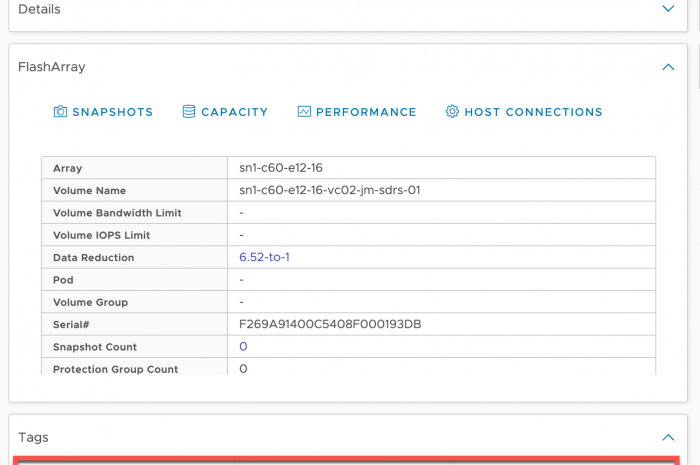The height and width of the screenshot is (465, 700).
Task: Click the chart icon beside Performance
Action: tap(304, 112)
